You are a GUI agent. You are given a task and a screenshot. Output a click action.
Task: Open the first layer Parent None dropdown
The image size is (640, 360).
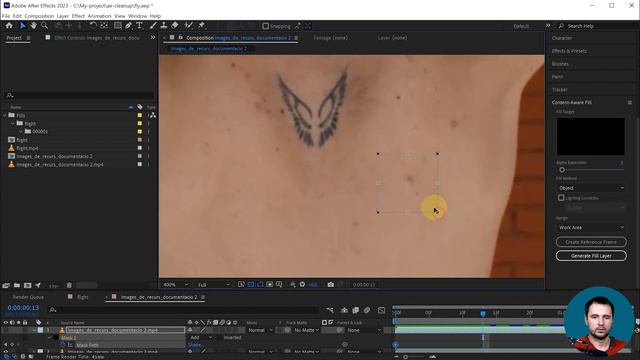click(364, 330)
